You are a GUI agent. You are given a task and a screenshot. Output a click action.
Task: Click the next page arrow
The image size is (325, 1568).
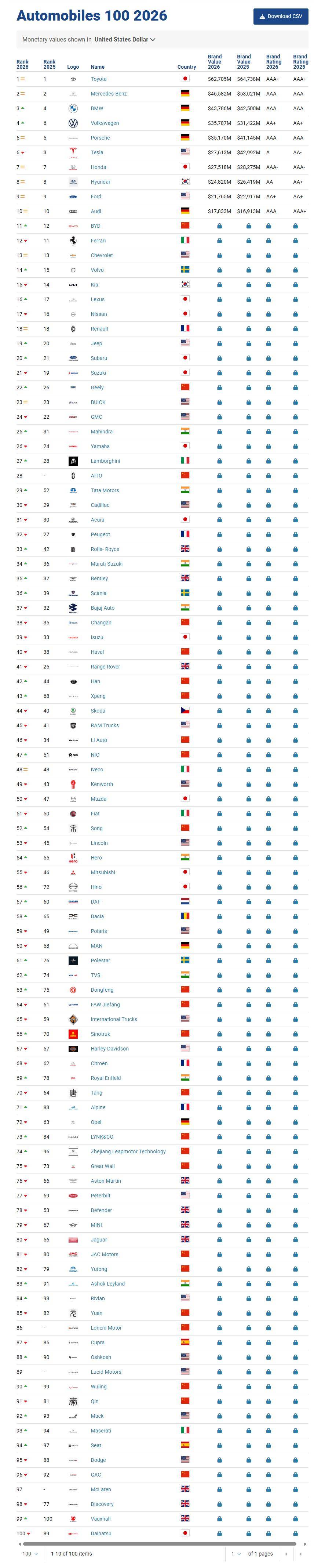click(300, 1553)
